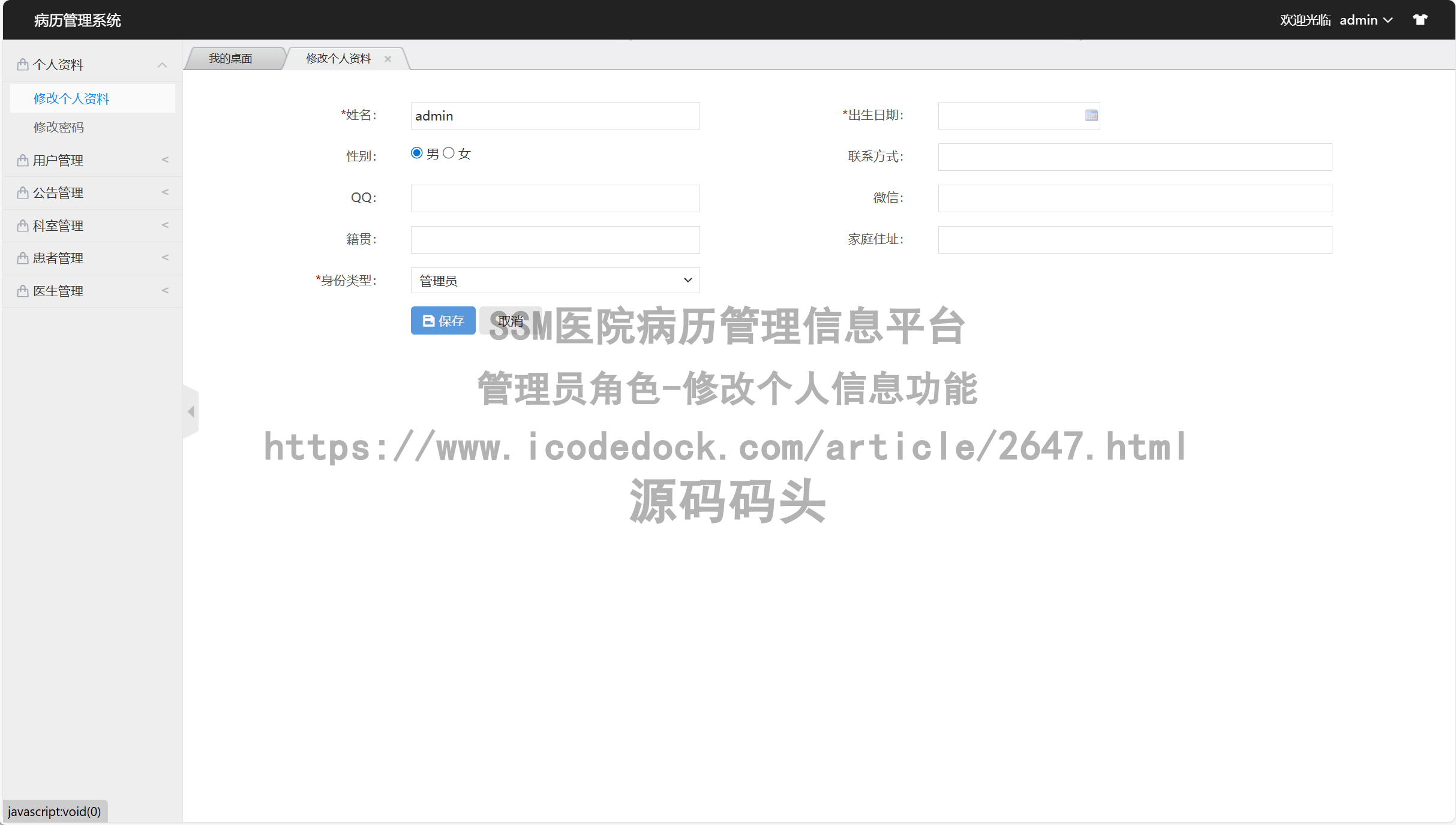Click inside the QQ input field
The width and height of the screenshot is (1456, 825).
[x=554, y=198]
